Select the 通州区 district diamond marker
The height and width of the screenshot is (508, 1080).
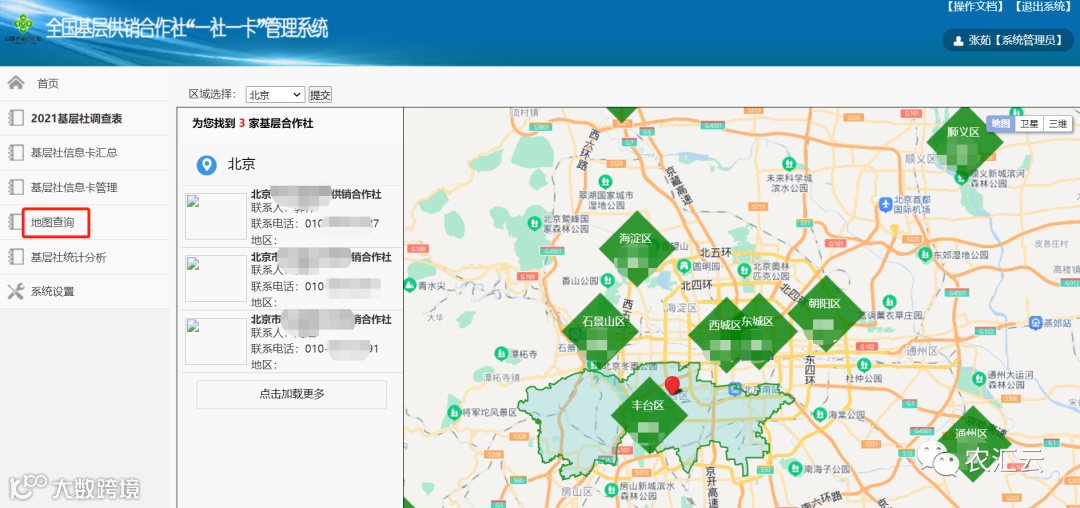(x=973, y=443)
